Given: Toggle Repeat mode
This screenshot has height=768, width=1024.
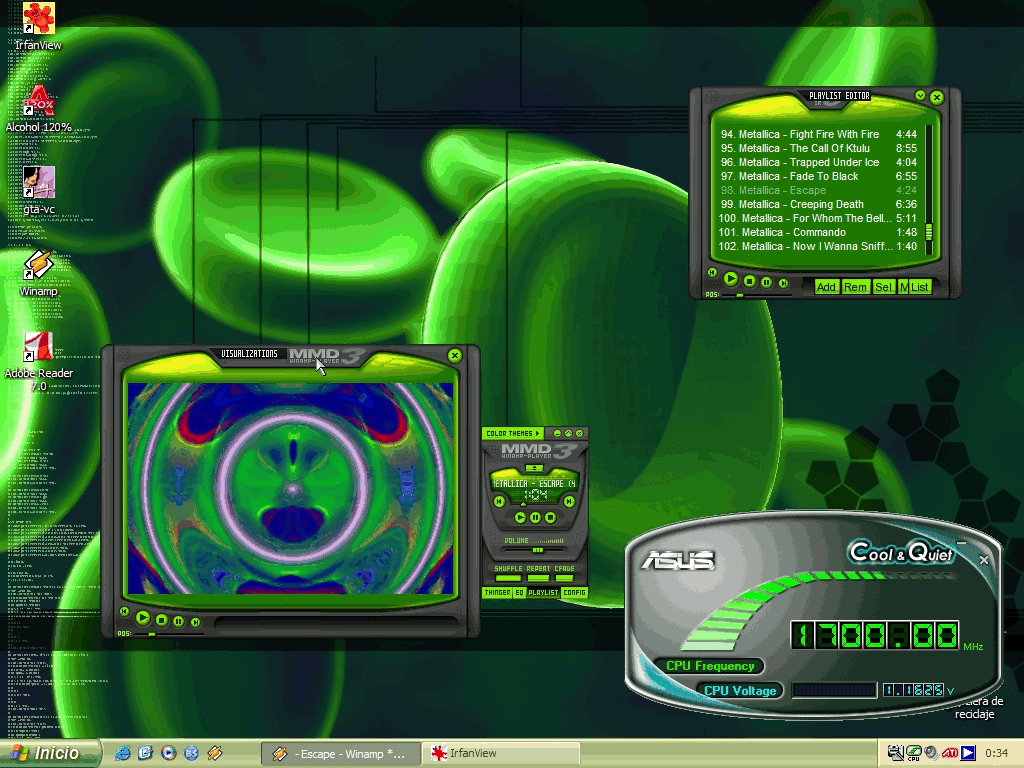Looking at the screenshot, I should [538, 577].
